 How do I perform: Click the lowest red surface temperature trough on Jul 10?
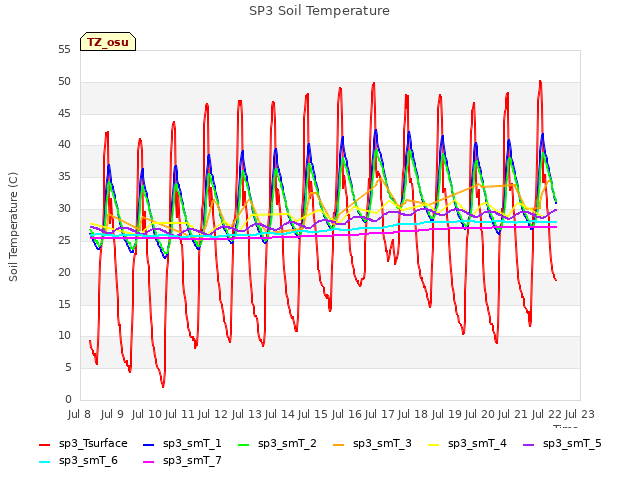coord(163,386)
